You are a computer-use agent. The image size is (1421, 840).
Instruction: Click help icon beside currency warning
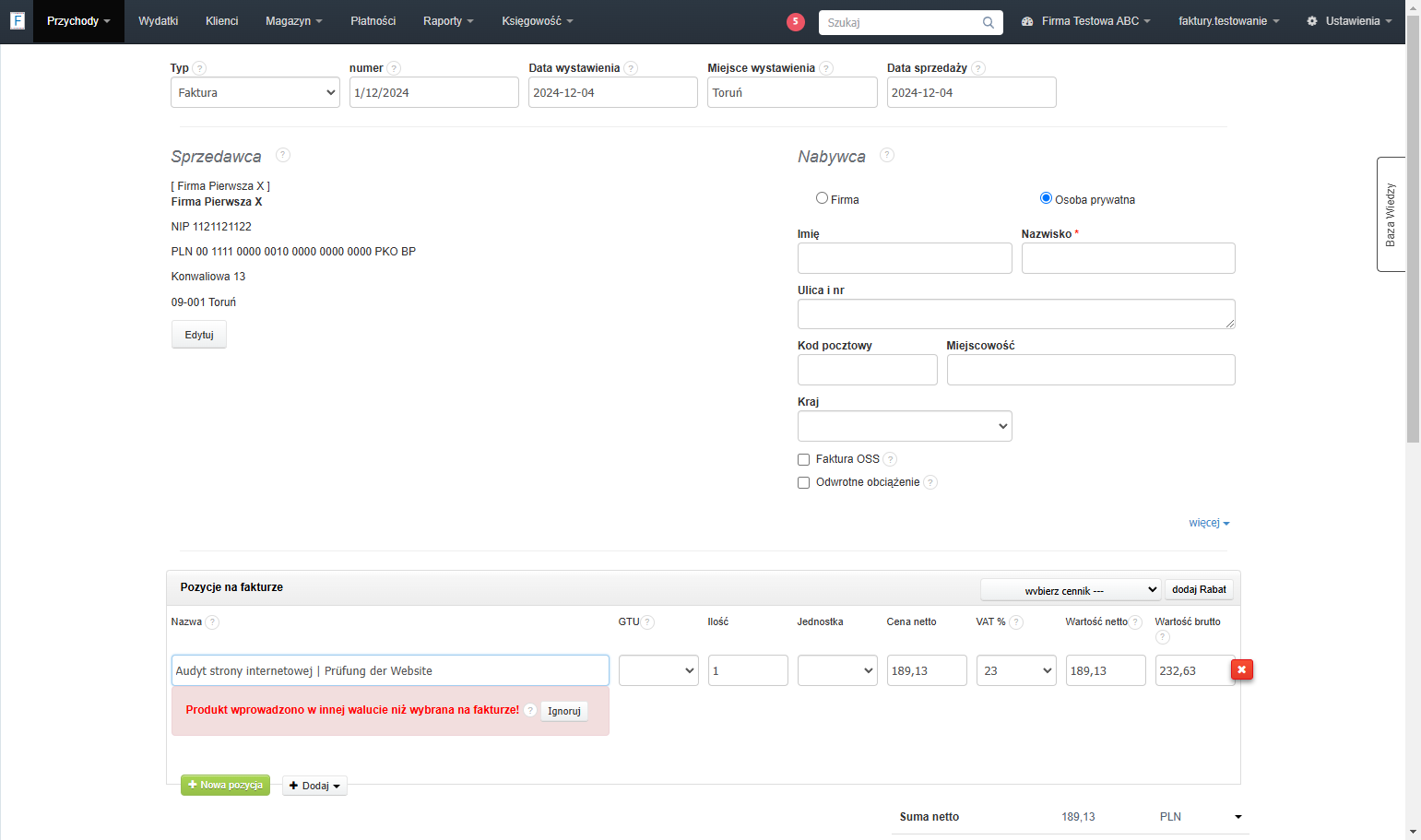[530, 710]
